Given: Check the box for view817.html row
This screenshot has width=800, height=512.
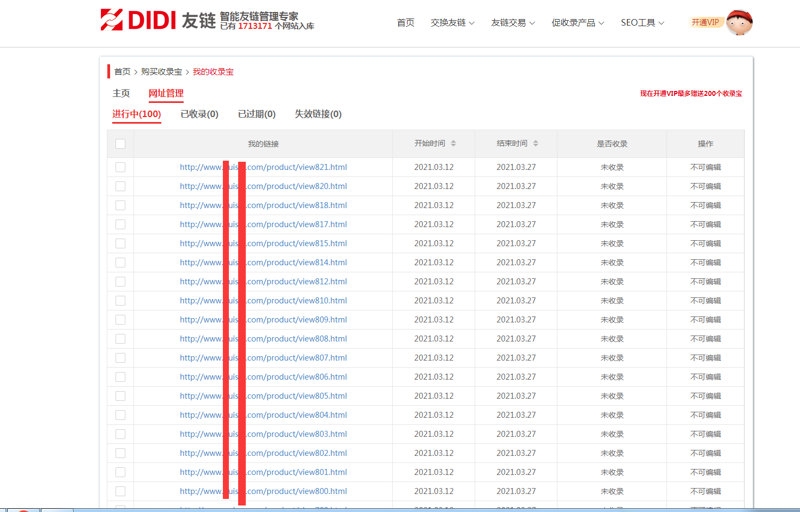Looking at the screenshot, I should pos(120,224).
